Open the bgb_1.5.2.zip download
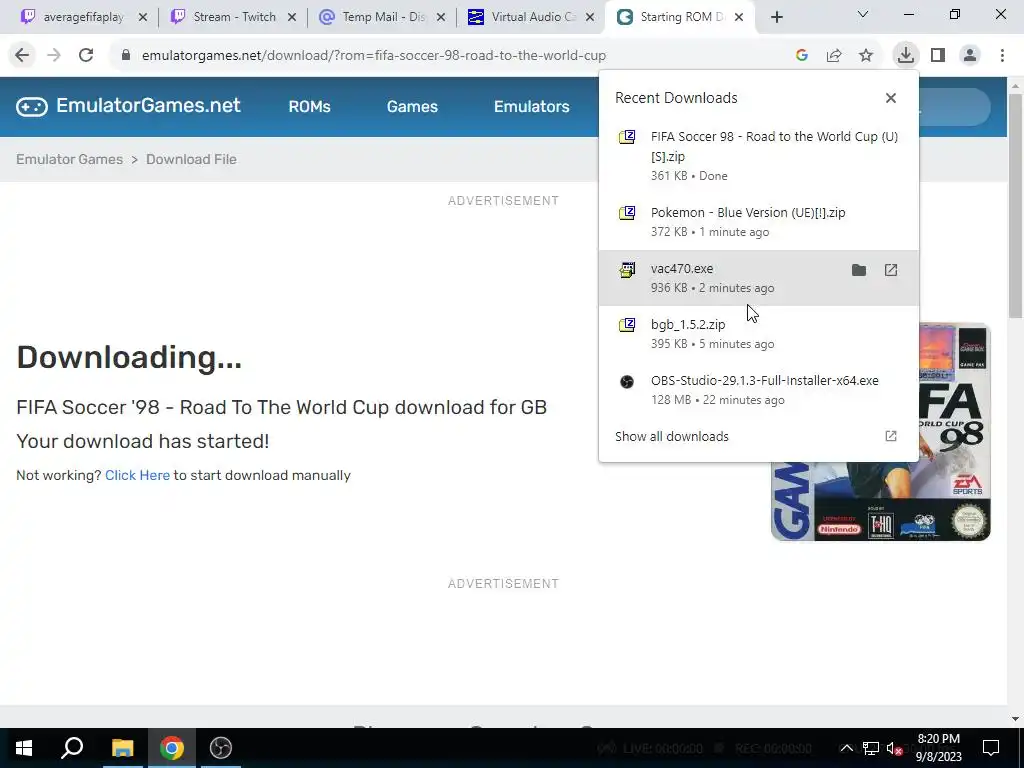This screenshot has width=1024, height=768. pyautogui.click(x=759, y=334)
